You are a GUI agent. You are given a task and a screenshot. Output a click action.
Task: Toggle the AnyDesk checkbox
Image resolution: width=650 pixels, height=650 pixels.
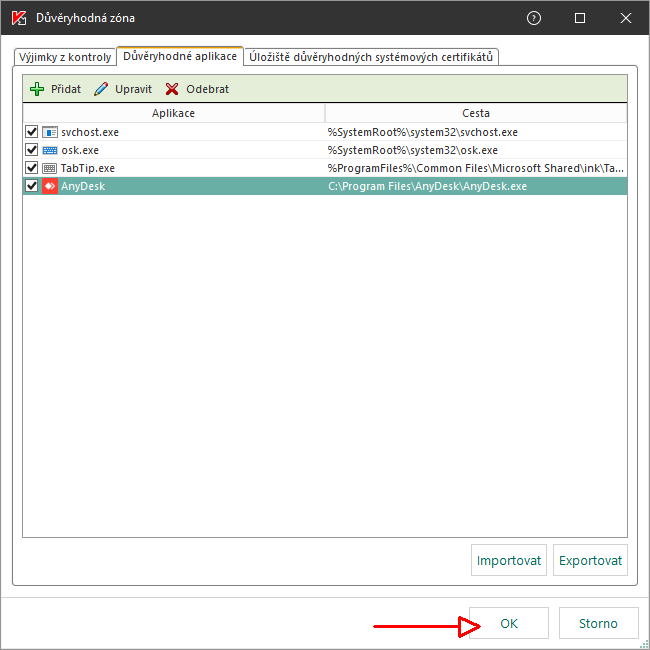[32, 186]
